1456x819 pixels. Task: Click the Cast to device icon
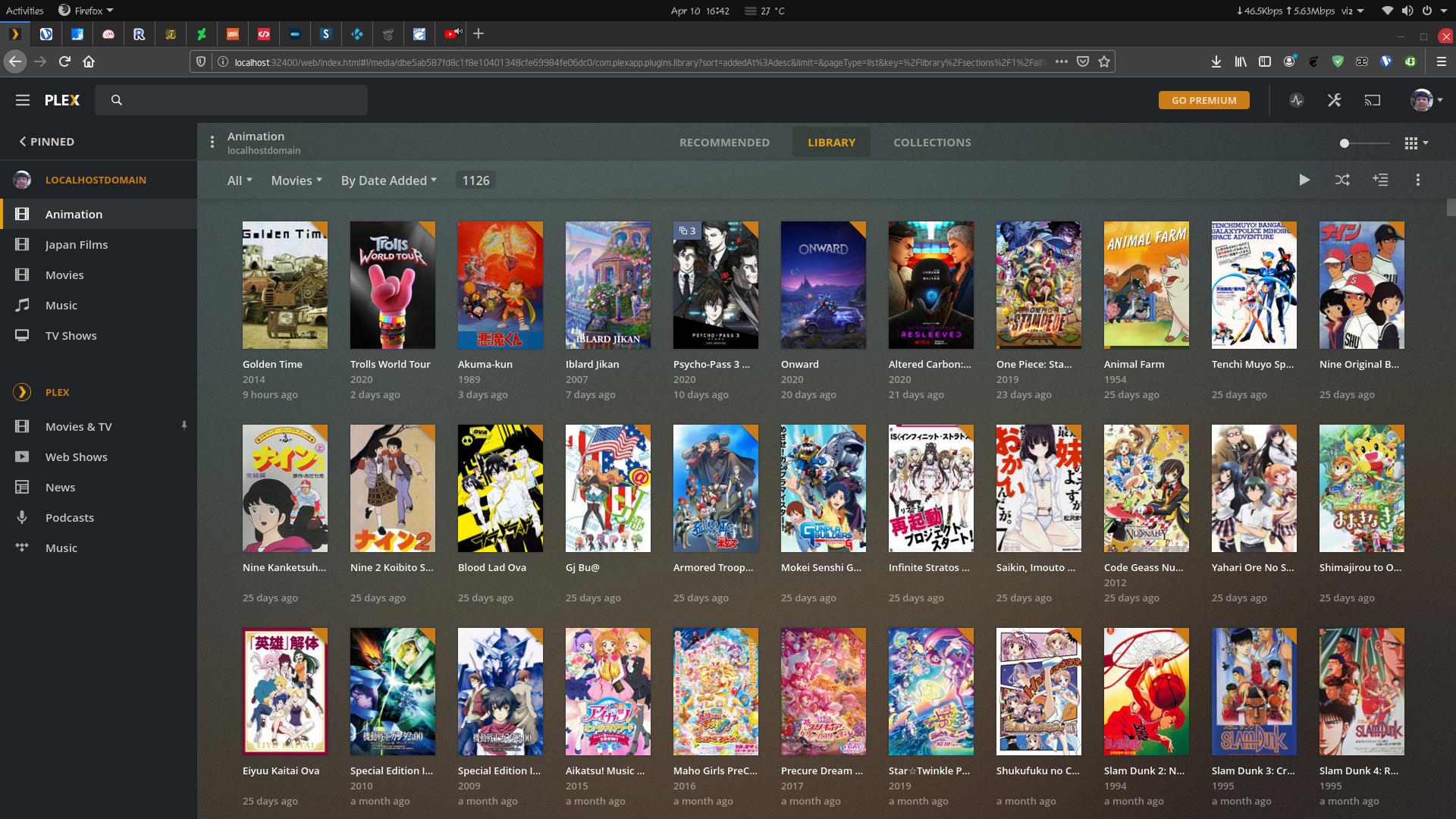pyautogui.click(x=1373, y=100)
